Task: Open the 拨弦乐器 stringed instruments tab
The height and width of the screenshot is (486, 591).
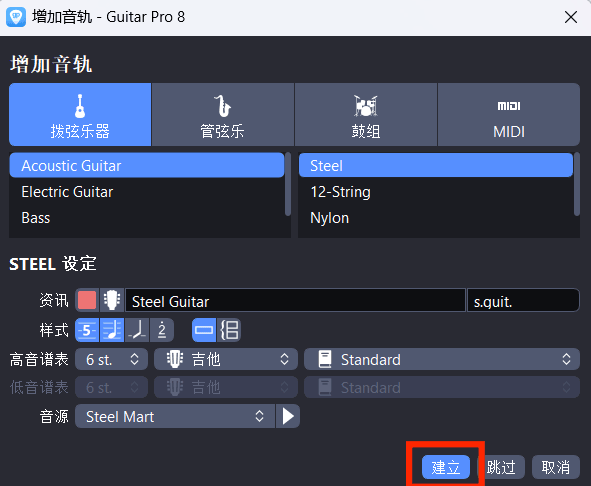Action: [80, 115]
